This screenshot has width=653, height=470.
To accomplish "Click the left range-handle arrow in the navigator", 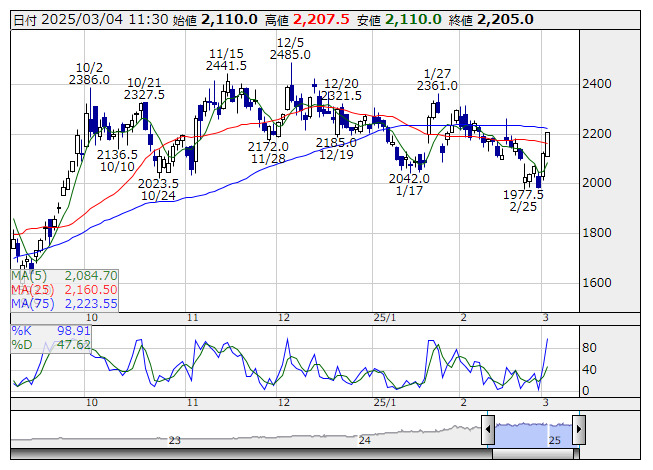I will [x=488, y=429].
